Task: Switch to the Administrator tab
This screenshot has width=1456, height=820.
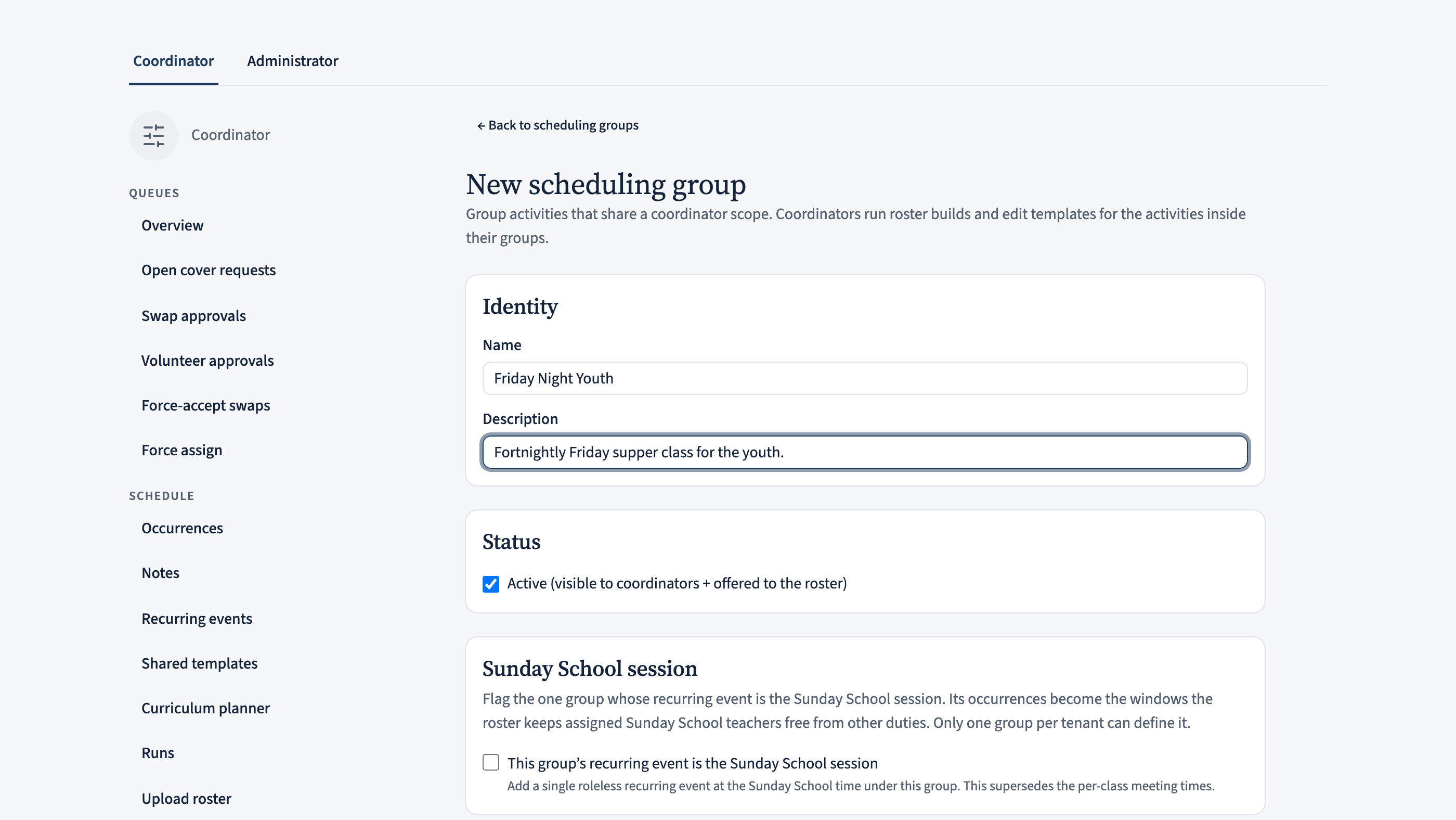Action: click(292, 60)
